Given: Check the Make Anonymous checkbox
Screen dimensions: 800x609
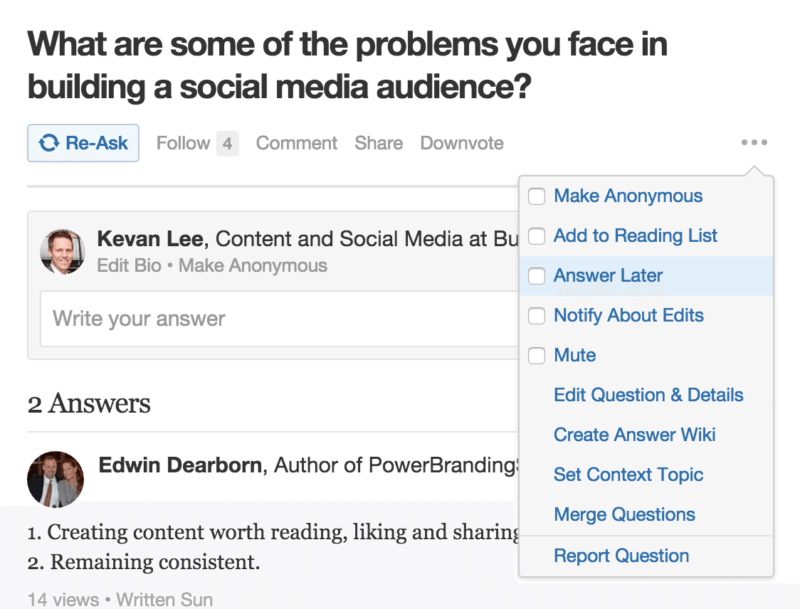Looking at the screenshot, I should pyautogui.click(x=537, y=196).
